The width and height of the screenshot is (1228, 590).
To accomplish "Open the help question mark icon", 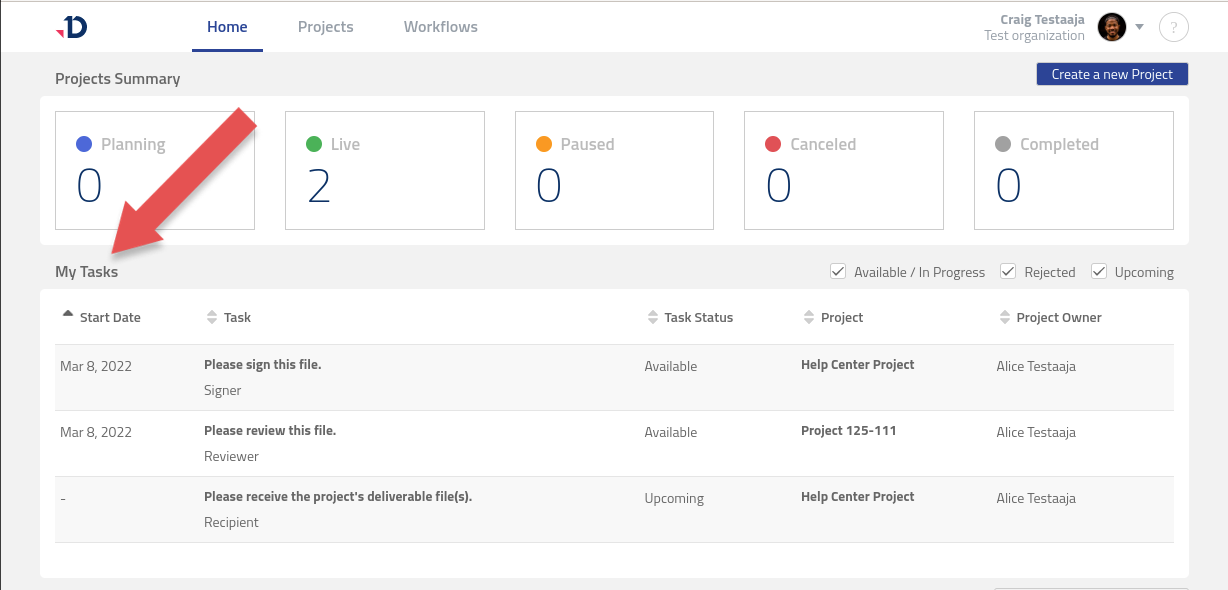I will click(x=1173, y=27).
